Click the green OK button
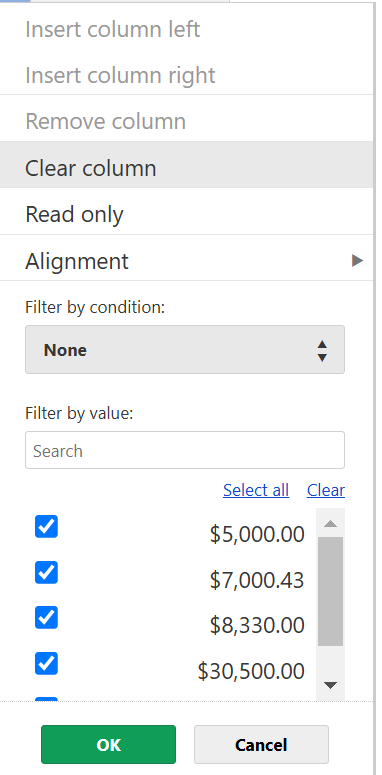Screen dimensions: 382x775 point(108,744)
